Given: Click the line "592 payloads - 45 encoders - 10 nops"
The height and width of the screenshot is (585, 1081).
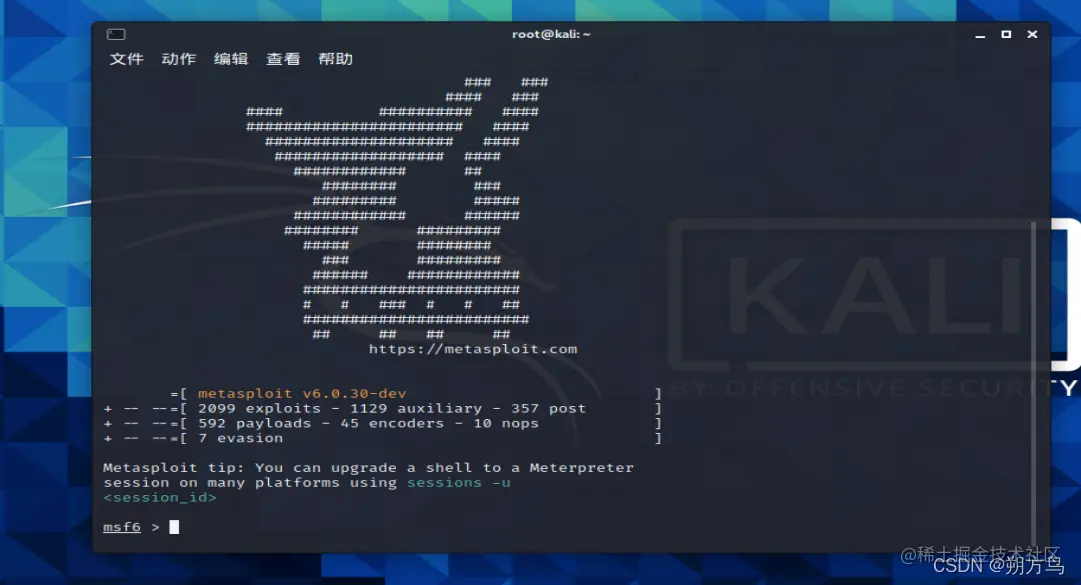Looking at the screenshot, I should pos(368,423).
